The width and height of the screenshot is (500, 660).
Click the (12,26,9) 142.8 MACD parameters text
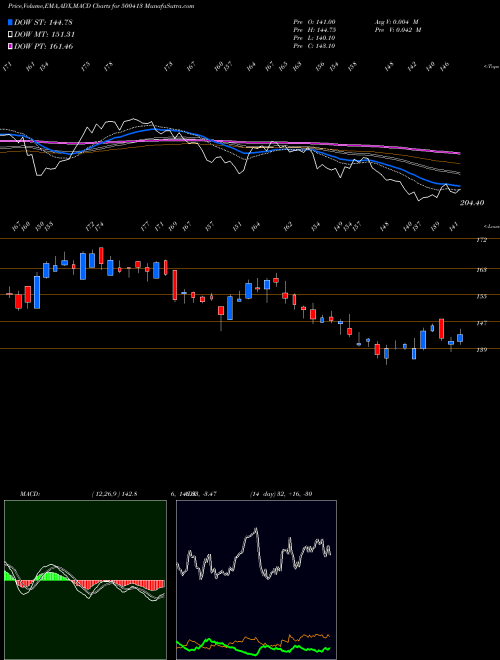tap(114, 494)
